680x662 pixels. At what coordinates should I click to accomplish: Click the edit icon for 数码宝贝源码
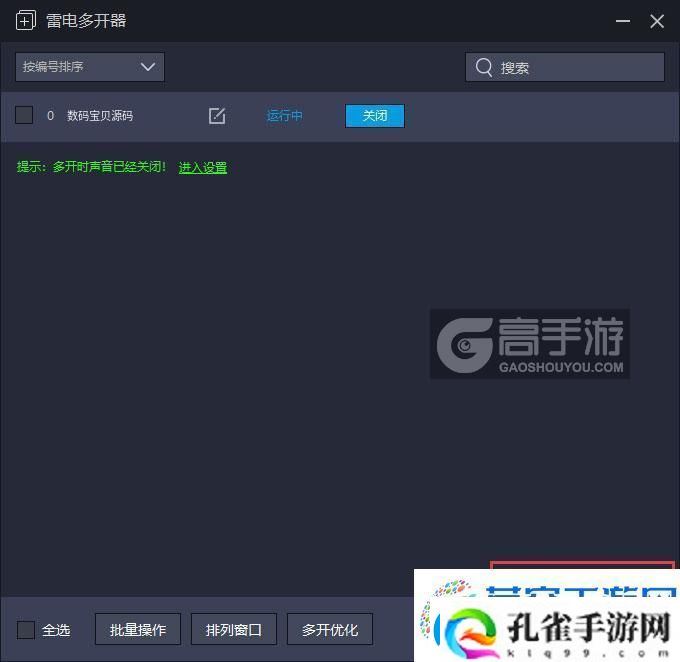click(217, 115)
